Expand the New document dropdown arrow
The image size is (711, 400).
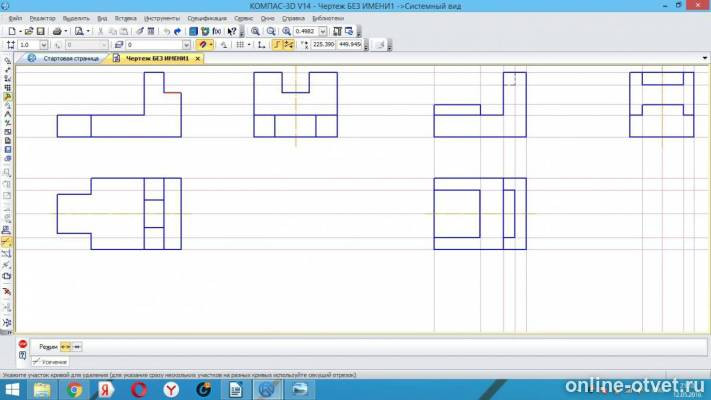(x=20, y=31)
